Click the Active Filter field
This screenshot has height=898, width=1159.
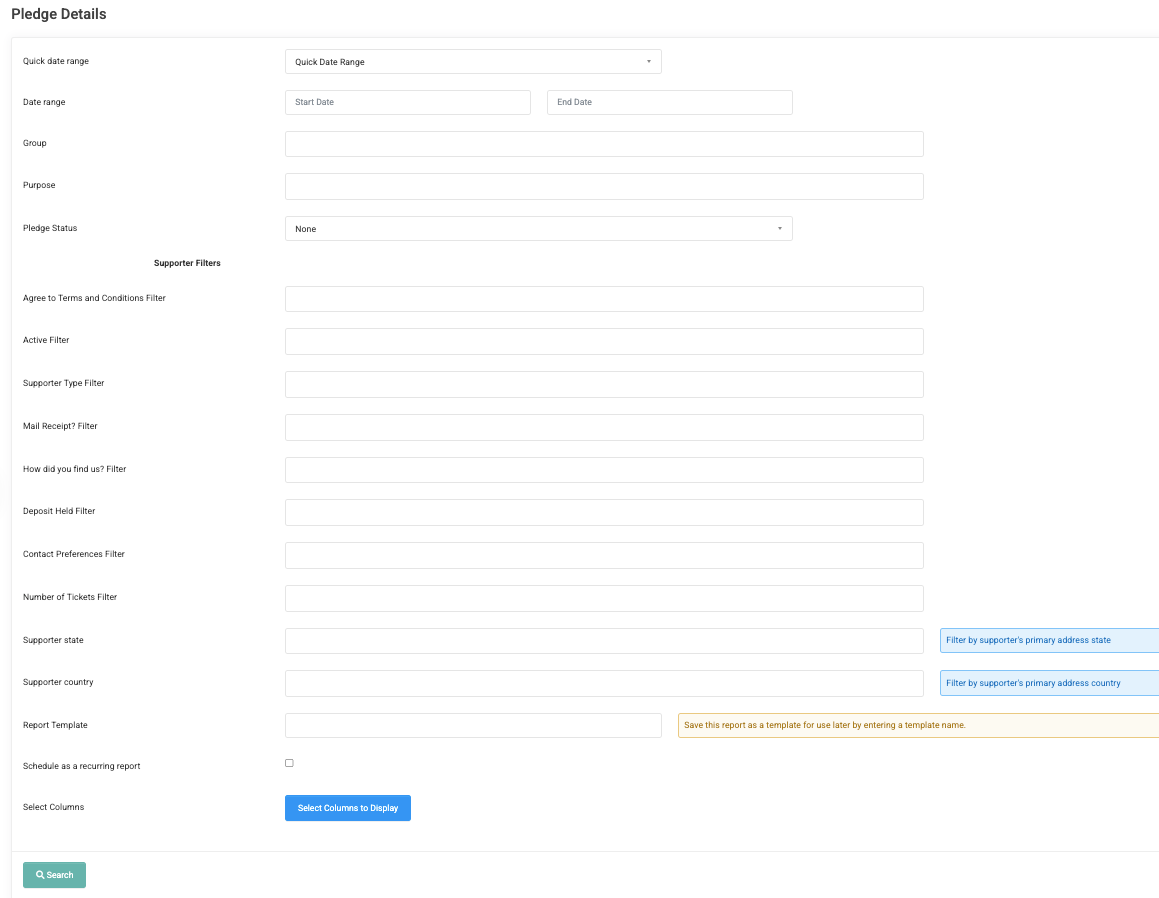604,341
